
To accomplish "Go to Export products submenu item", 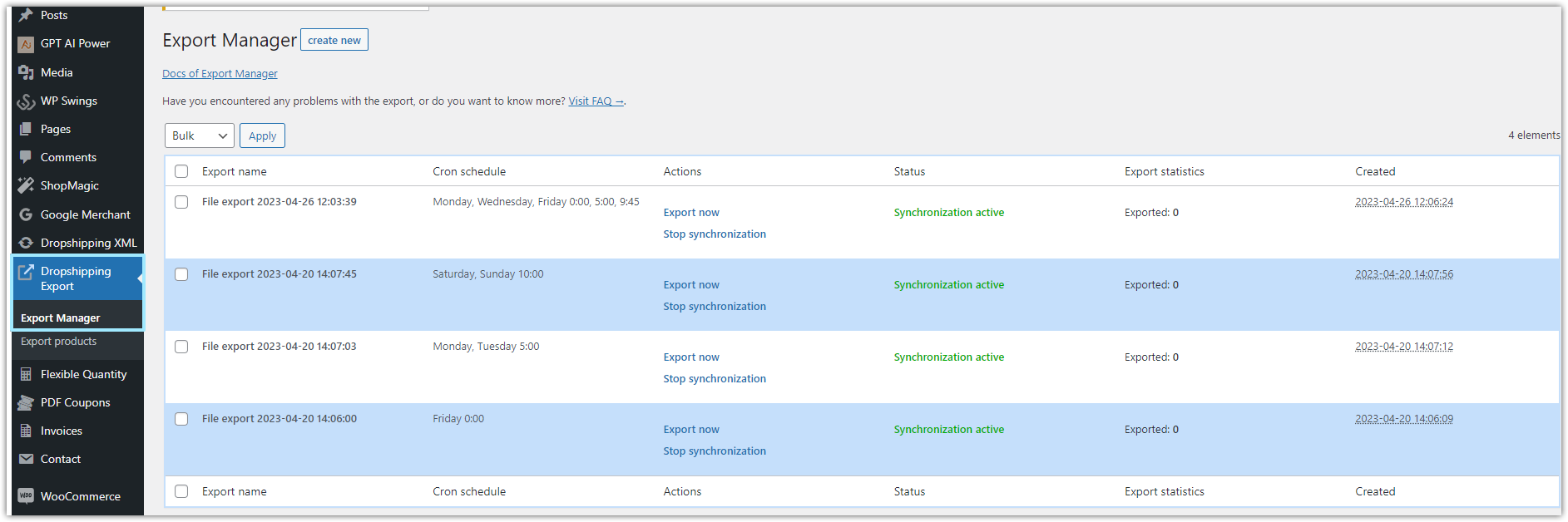I will point(58,341).
